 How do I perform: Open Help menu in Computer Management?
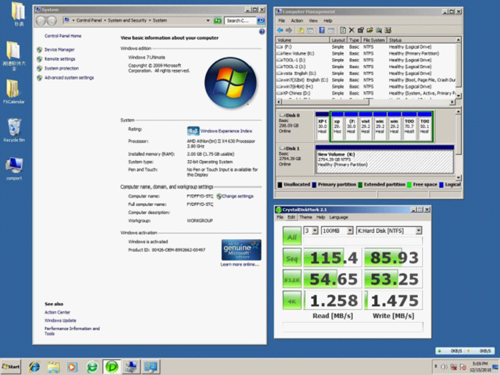coord(328,21)
